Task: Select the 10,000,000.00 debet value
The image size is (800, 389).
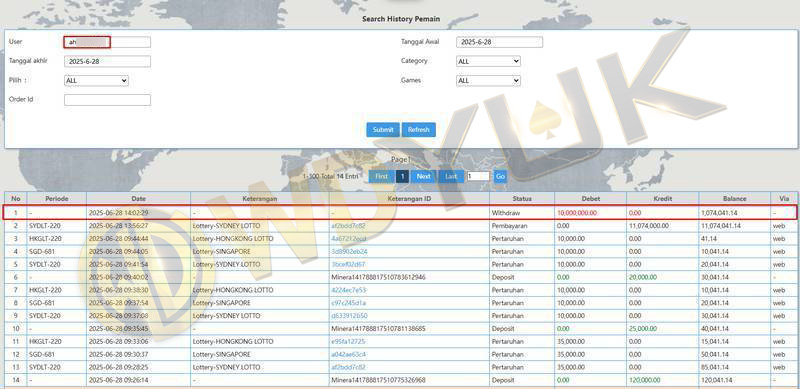Action: coord(577,212)
